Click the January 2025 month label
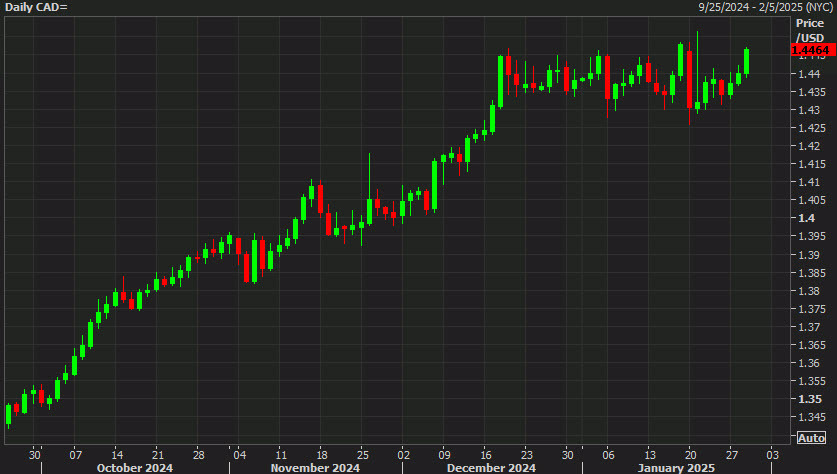Viewport: 837px width, 474px height. coord(676,468)
